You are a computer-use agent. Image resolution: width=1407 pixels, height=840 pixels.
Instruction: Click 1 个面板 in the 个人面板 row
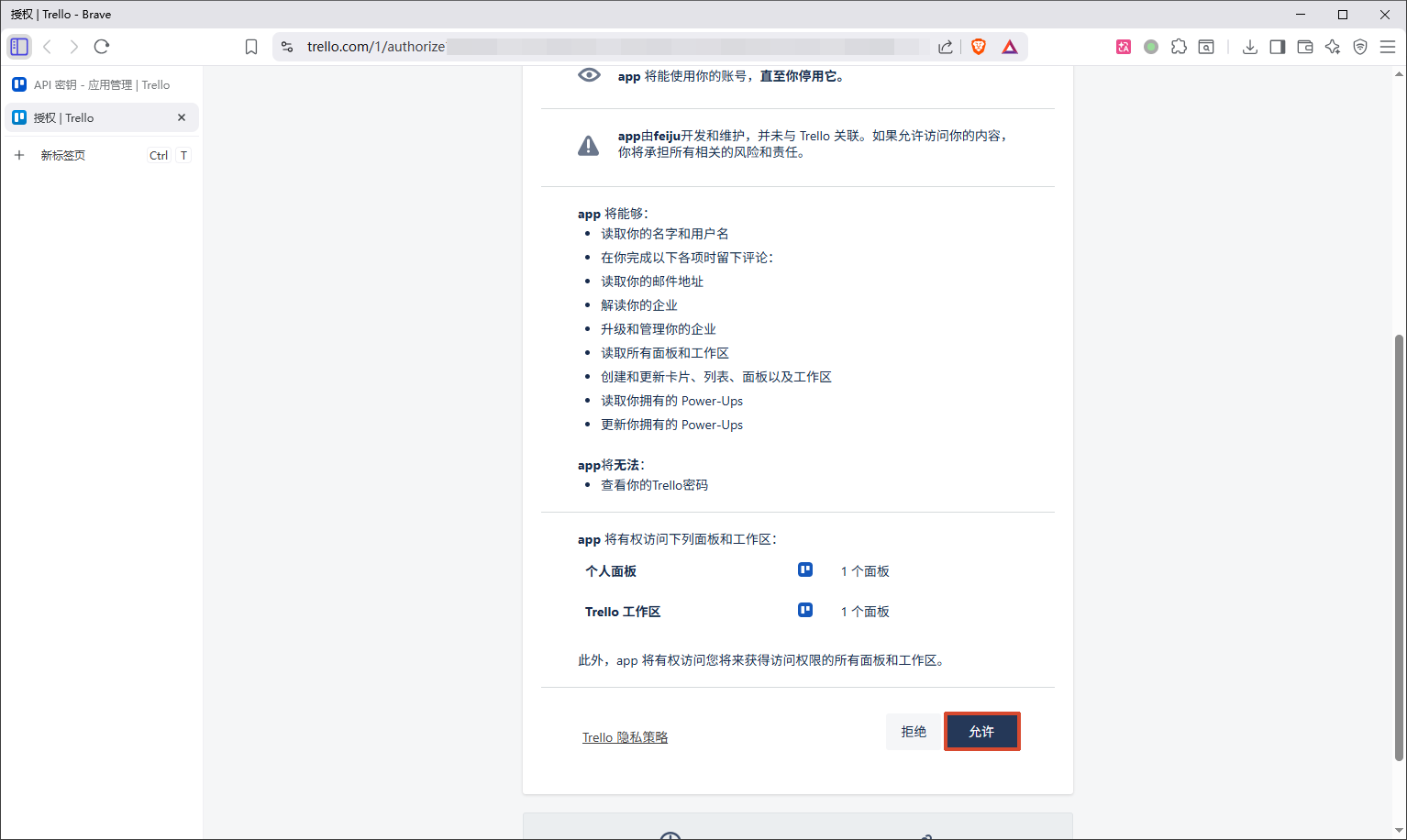click(865, 571)
